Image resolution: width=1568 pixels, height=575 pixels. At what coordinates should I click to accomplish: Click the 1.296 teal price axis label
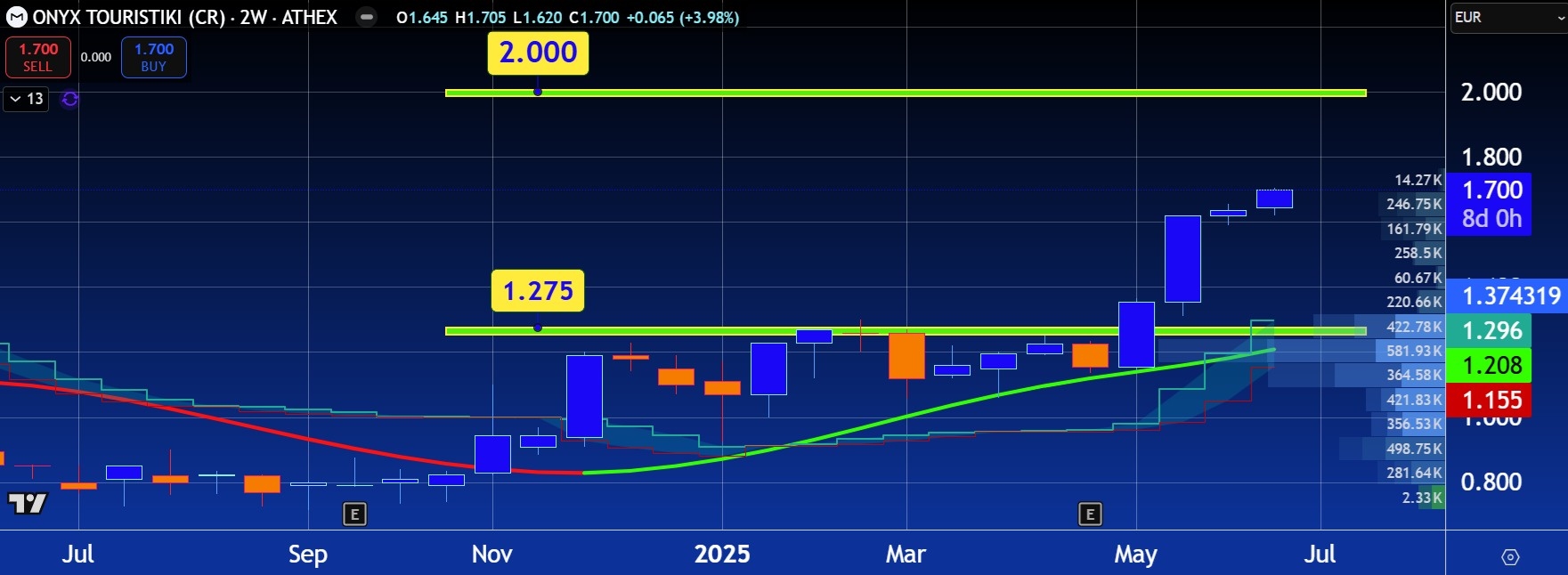click(1491, 330)
